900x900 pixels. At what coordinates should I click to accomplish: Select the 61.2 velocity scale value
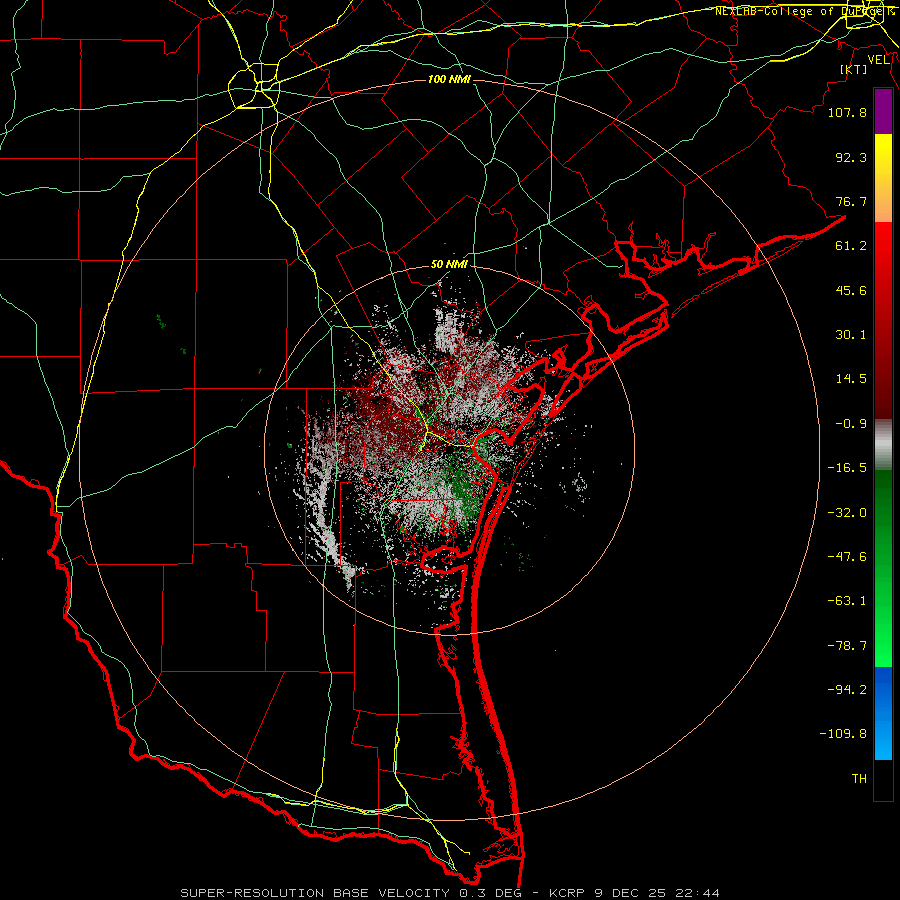coord(851,246)
